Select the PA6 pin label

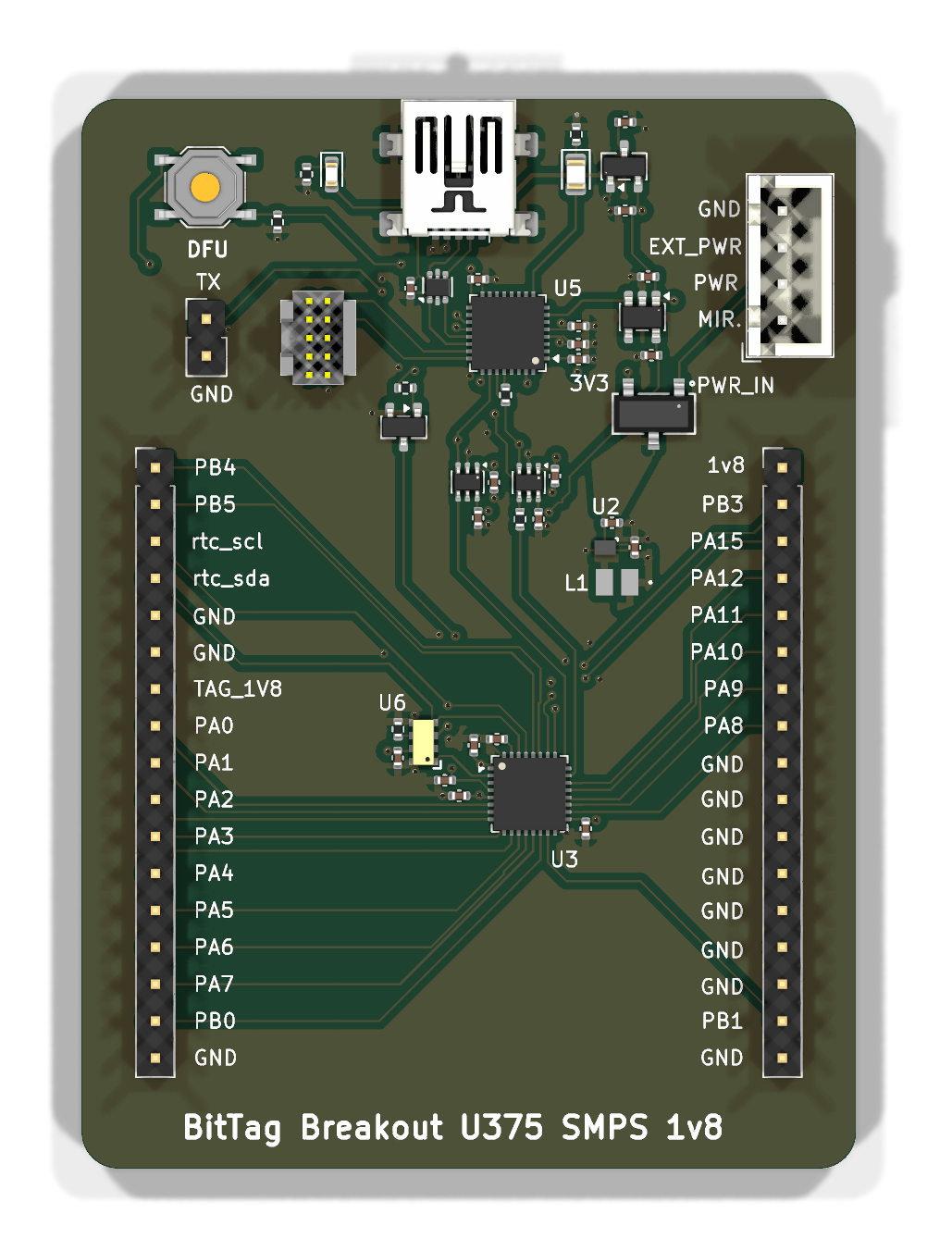point(214,948)
